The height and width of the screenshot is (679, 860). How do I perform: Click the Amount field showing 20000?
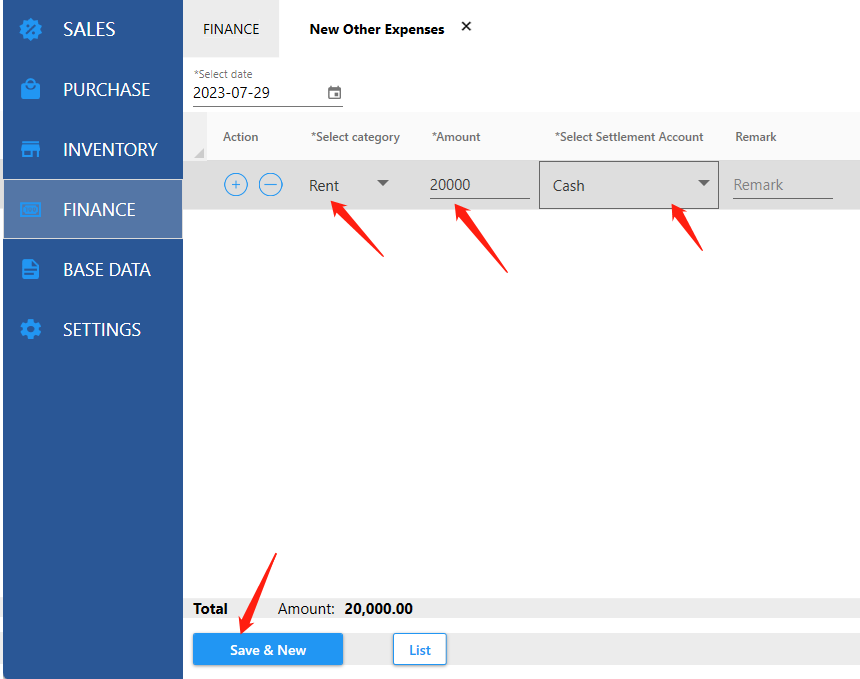coord(479,185)
